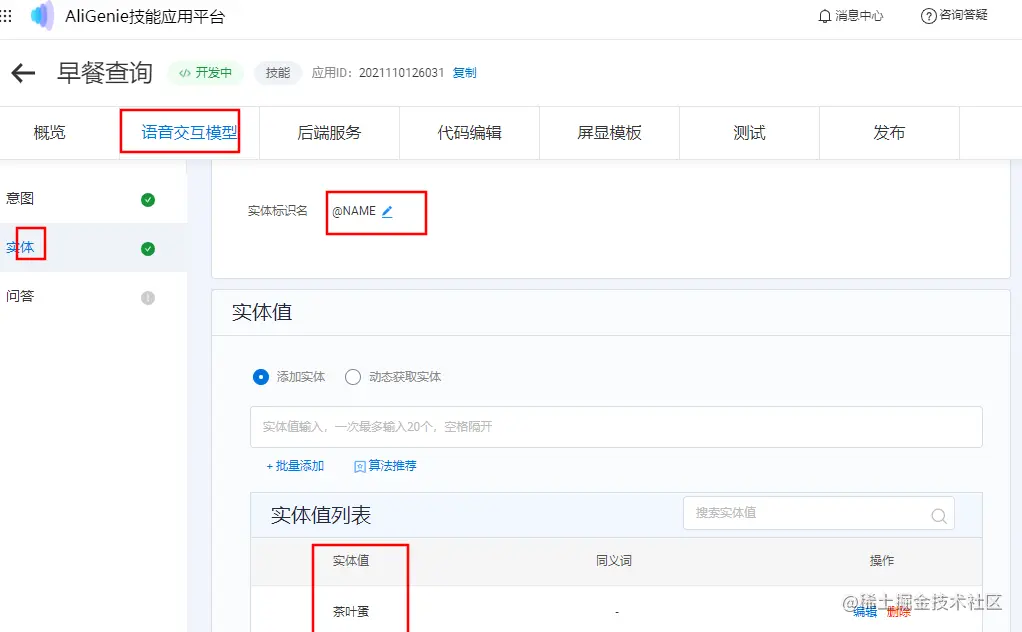Click the 茶叶蛋 entity value cell
The height and width of the screenshot is (632, 1022).
351,612
